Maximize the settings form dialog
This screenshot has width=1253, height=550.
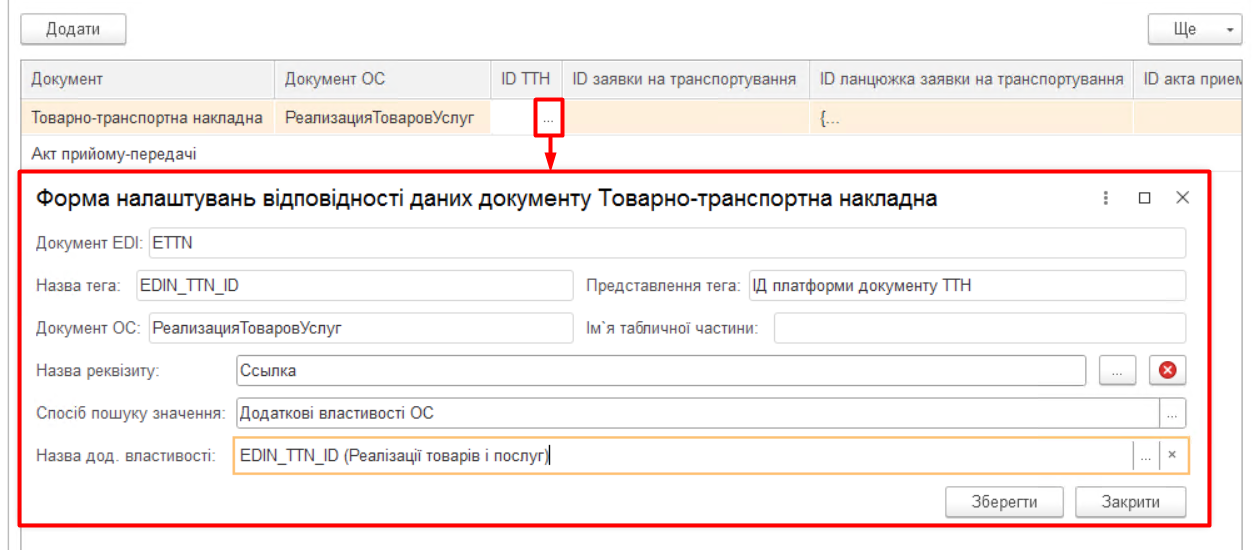[1145, 198]
